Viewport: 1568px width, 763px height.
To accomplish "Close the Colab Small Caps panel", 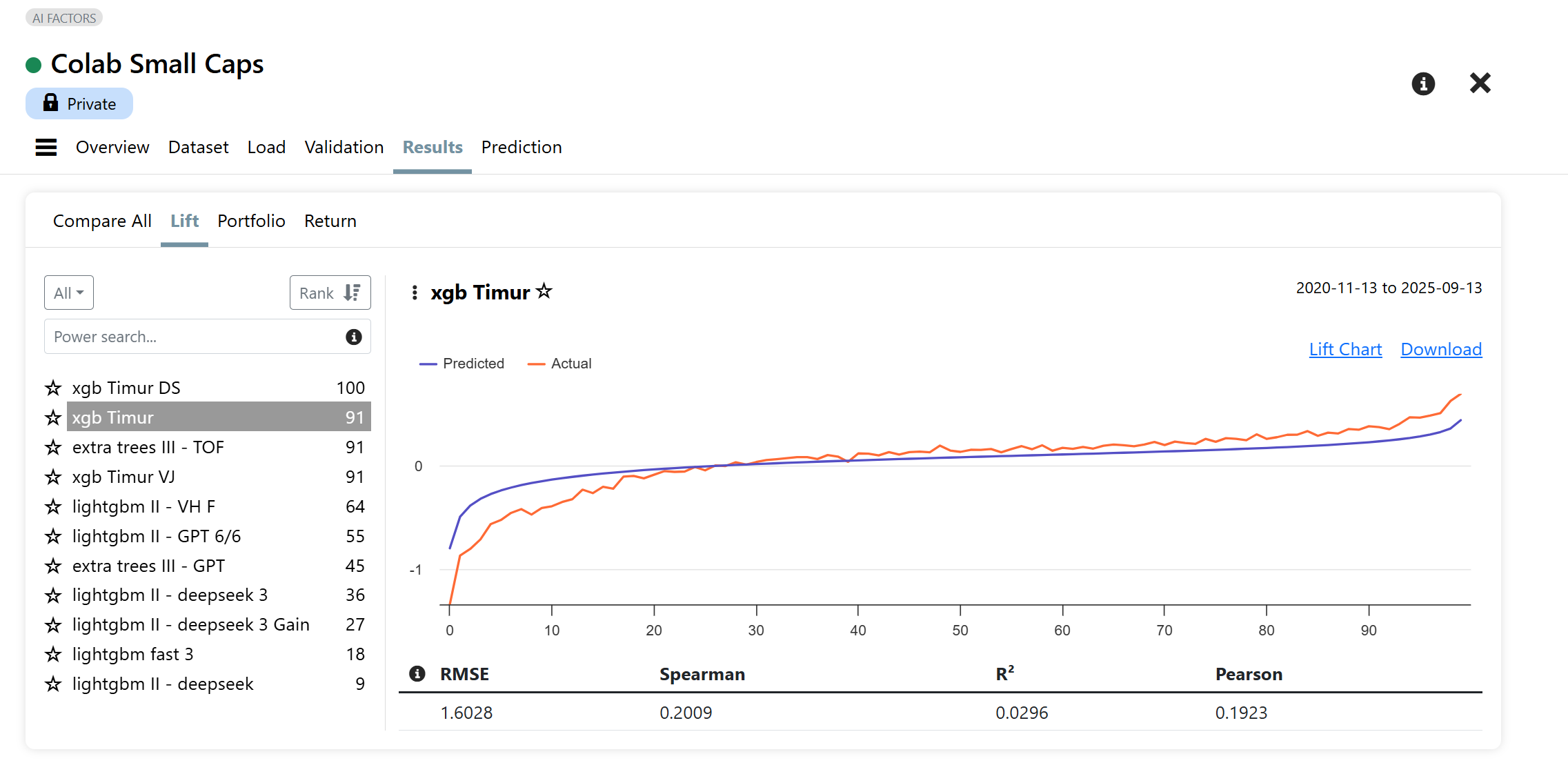I will 1480,83.
